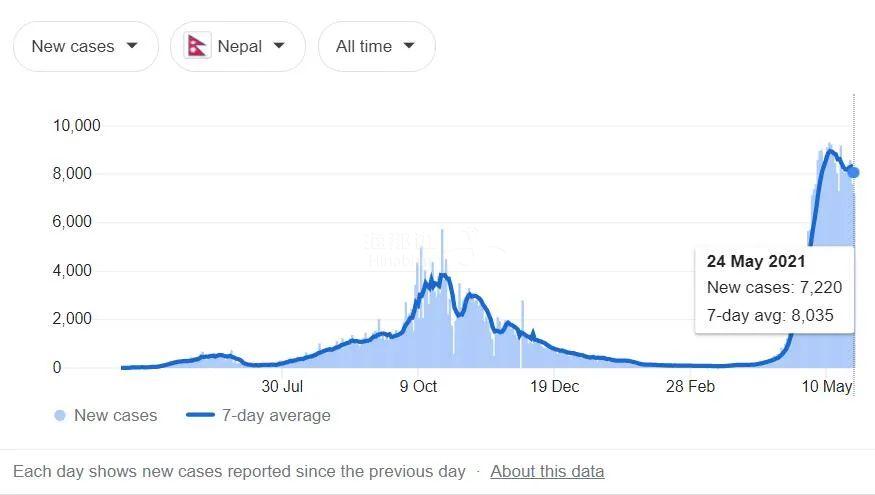
Task: Click the New cases legend text
Action: pos(116,415)
